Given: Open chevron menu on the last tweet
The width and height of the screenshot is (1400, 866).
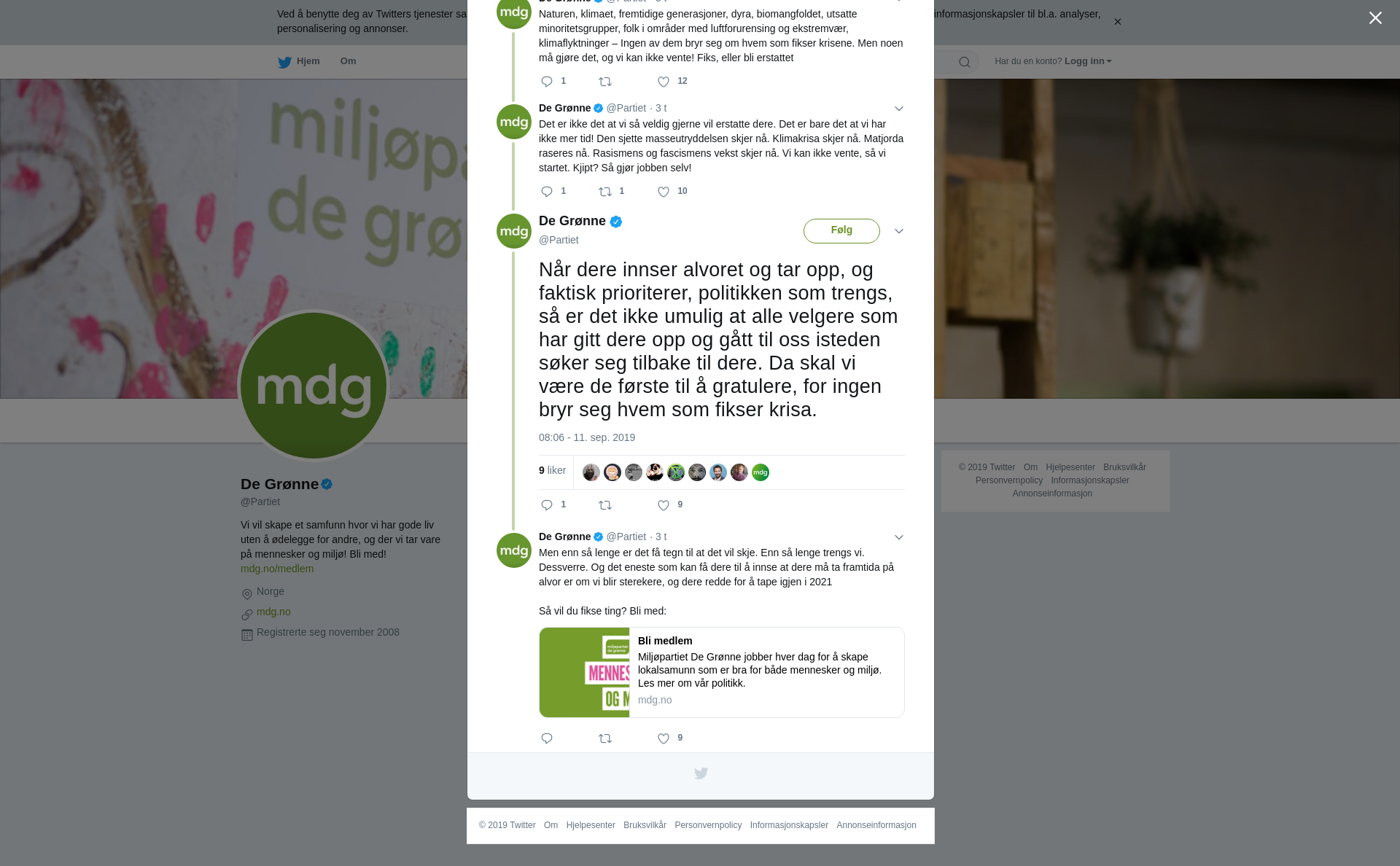Looking at the screenshot, I should pos(898,537).
